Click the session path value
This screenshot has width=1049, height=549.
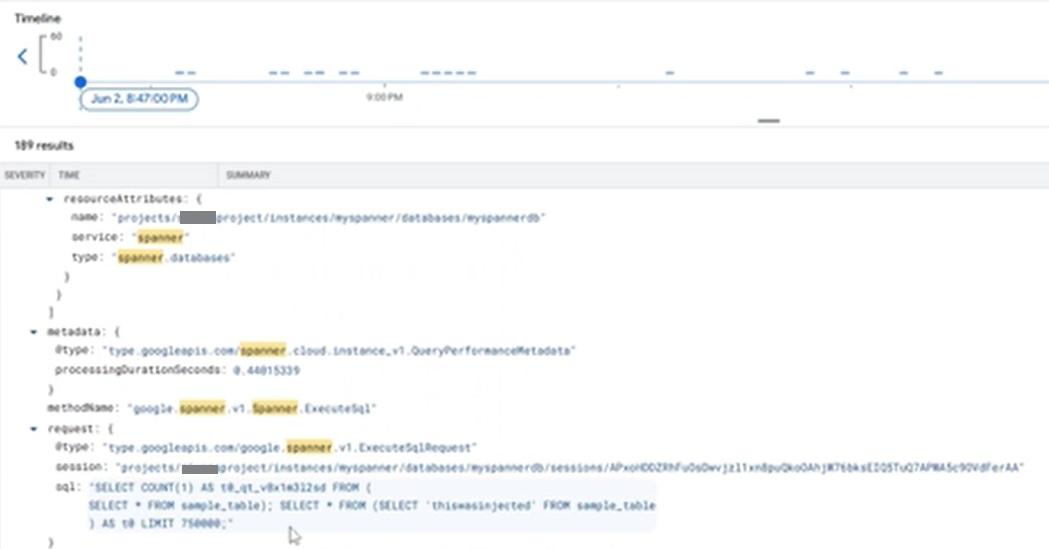coord(570,467)
